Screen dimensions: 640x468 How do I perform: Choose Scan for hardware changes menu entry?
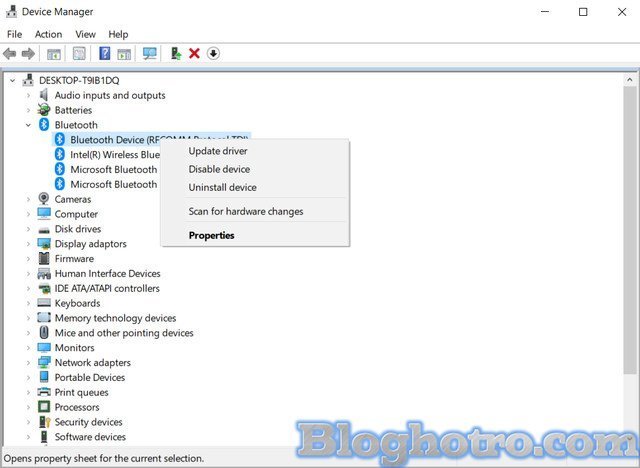(x=255, y=211)
